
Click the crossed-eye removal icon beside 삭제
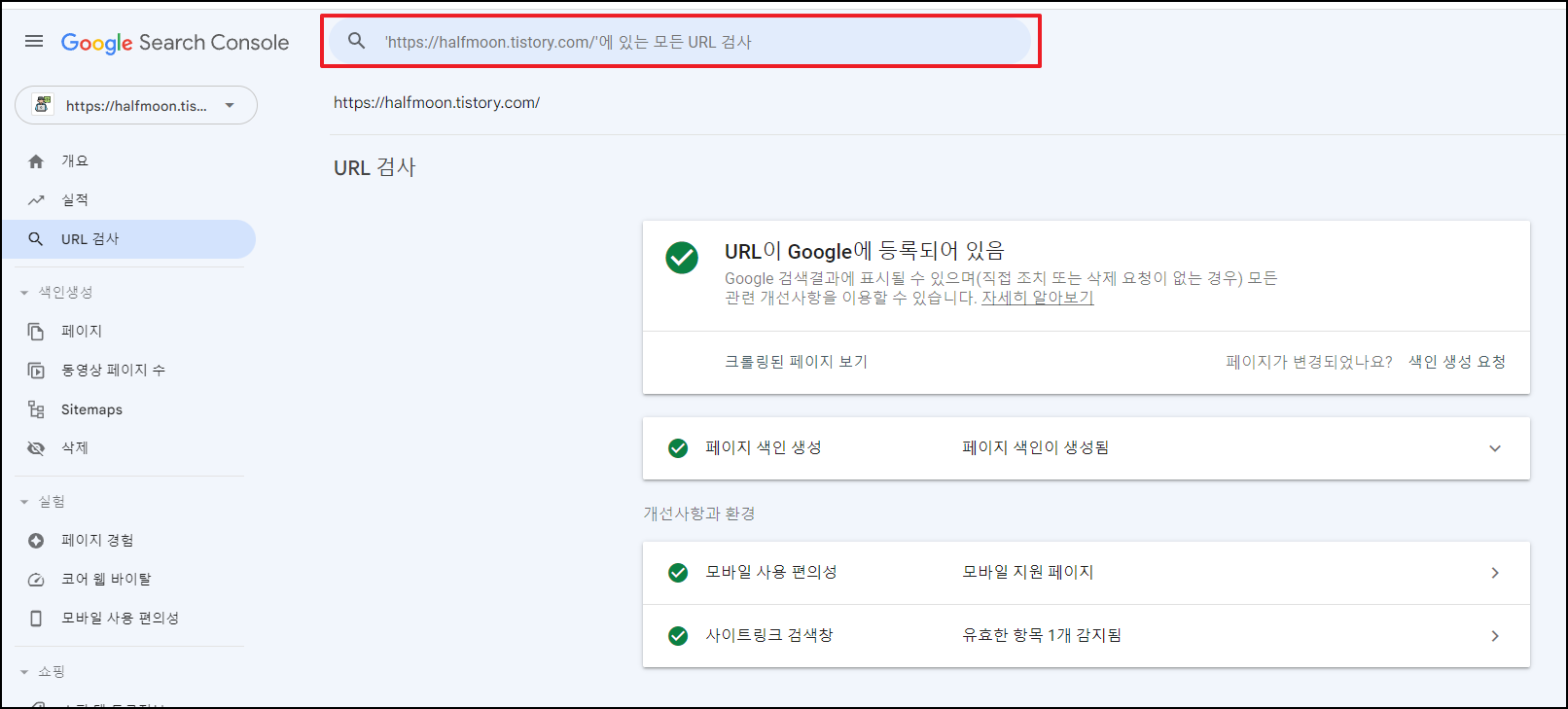(x=36, y=448)
